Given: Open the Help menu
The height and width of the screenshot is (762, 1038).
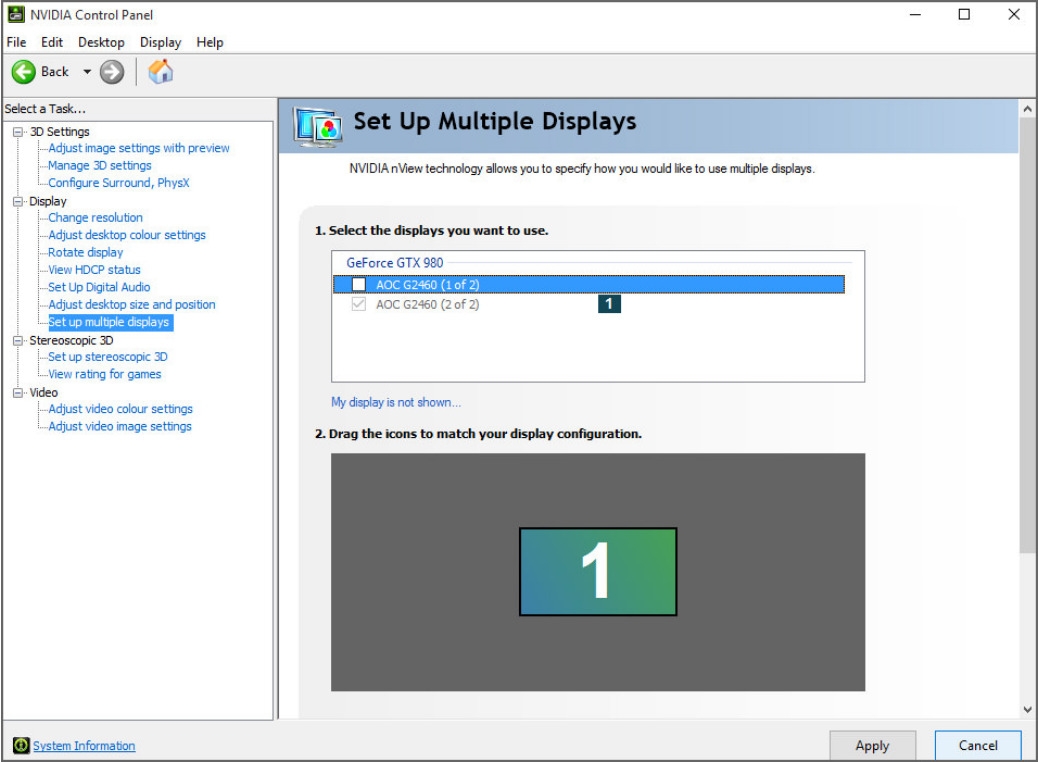Looking at the screenshot, I should coord(210,42).
